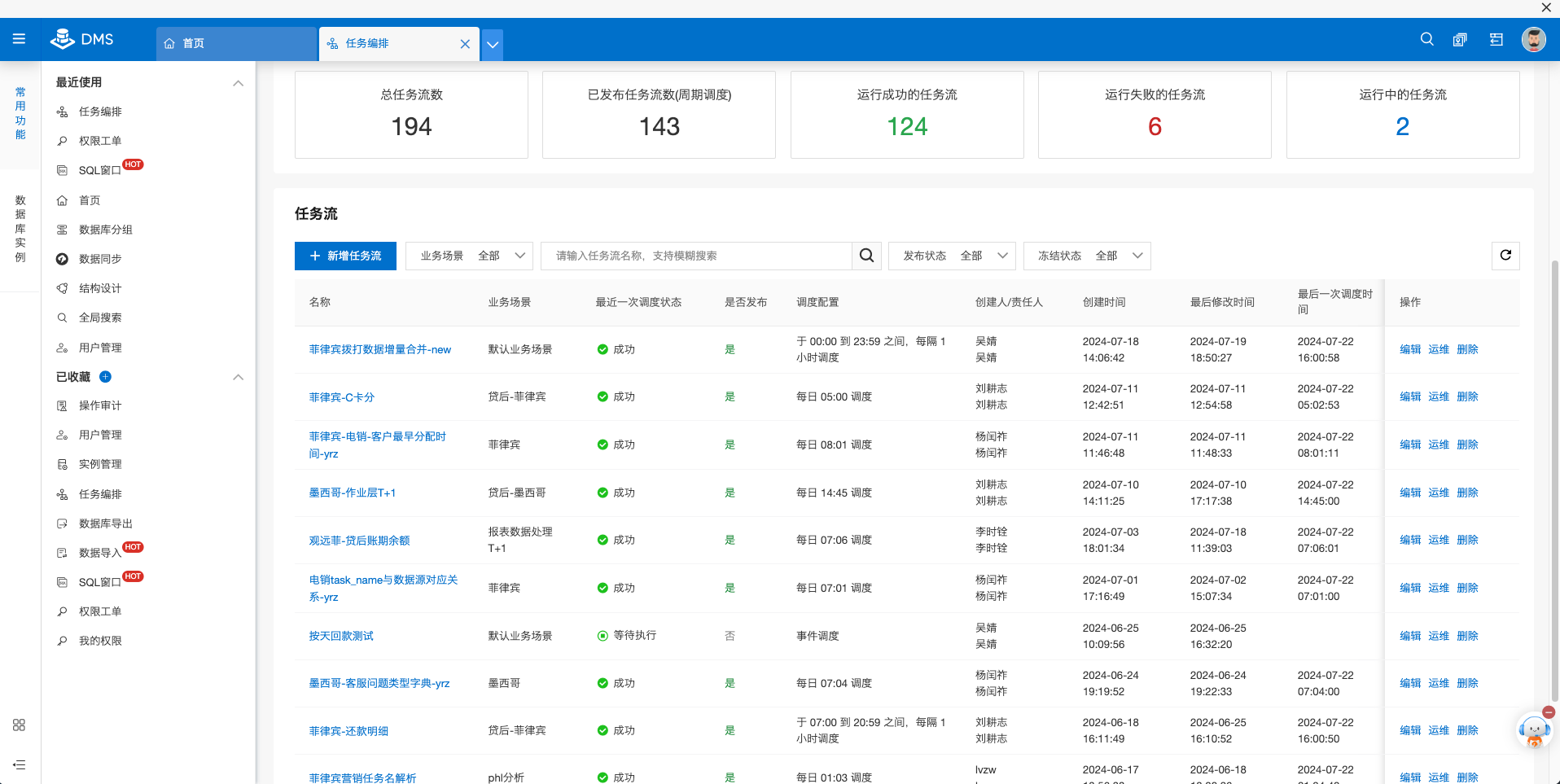The image size is (1560, 784).
Task: Open SQL窗口 under 最近使用
Action: pyautogui.click(x=99, y=170)
